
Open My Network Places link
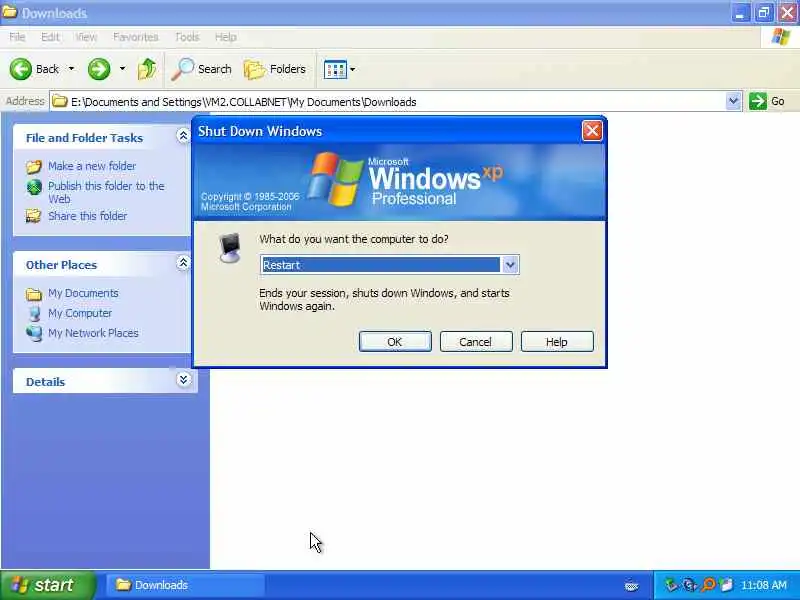coord(93,333)
